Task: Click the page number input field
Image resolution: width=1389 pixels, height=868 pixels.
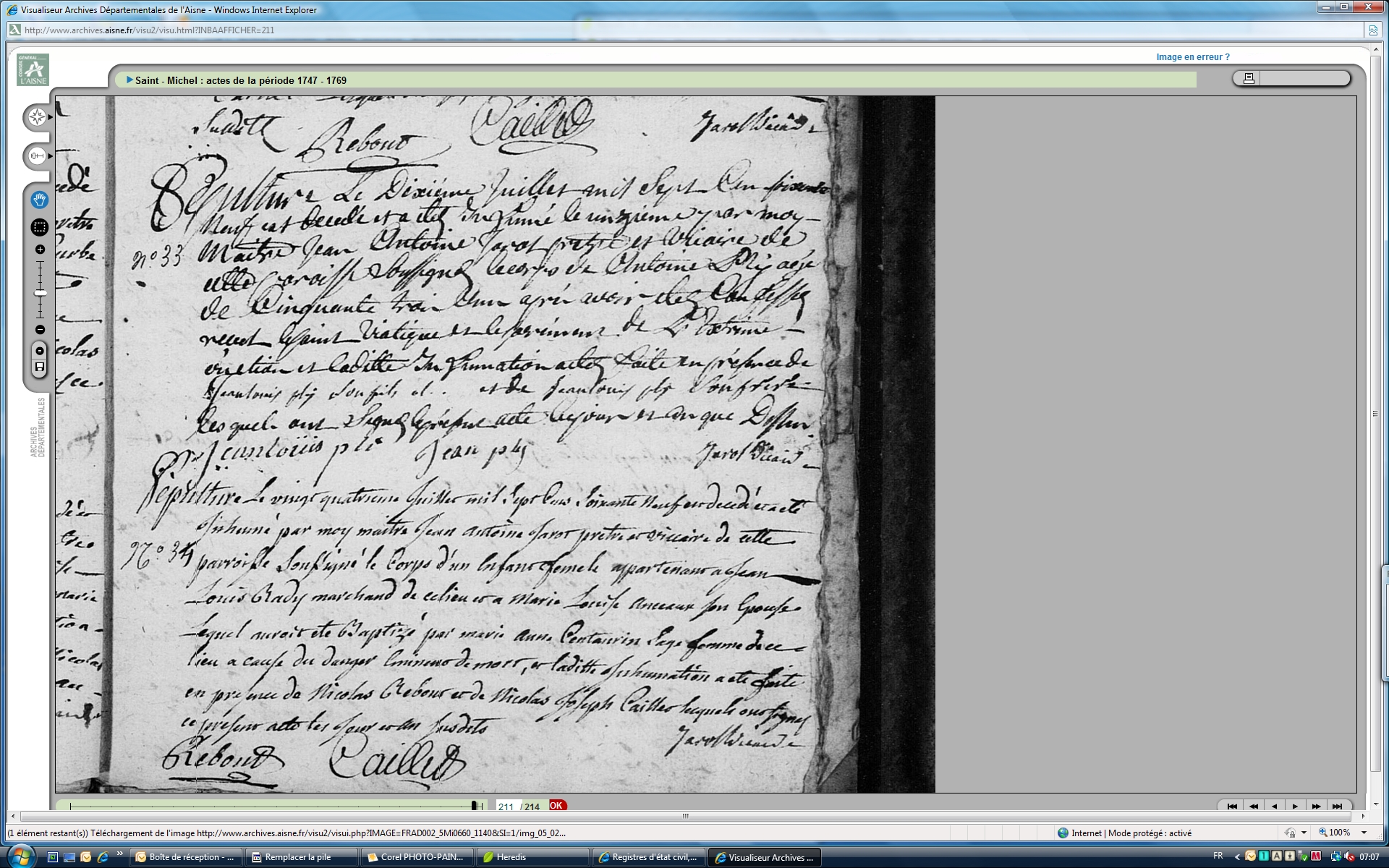Action: [506, 806]
